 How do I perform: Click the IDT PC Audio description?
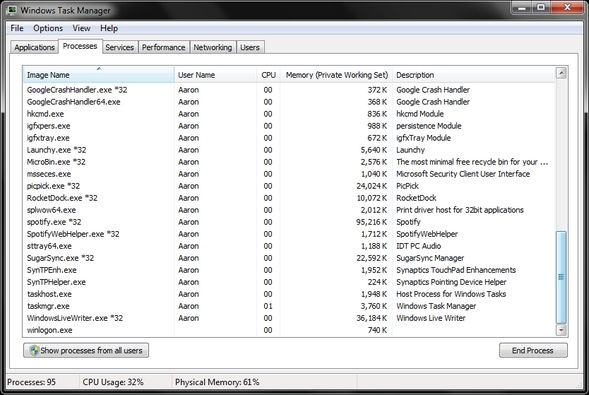tap(418, 246)
